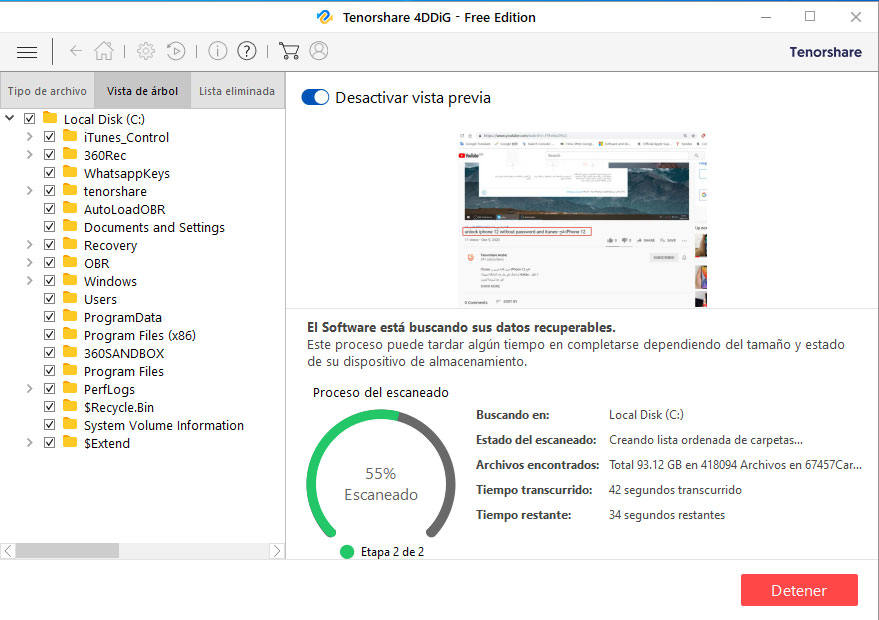
Task: Open help question mark icon
Action: [247, 51]
